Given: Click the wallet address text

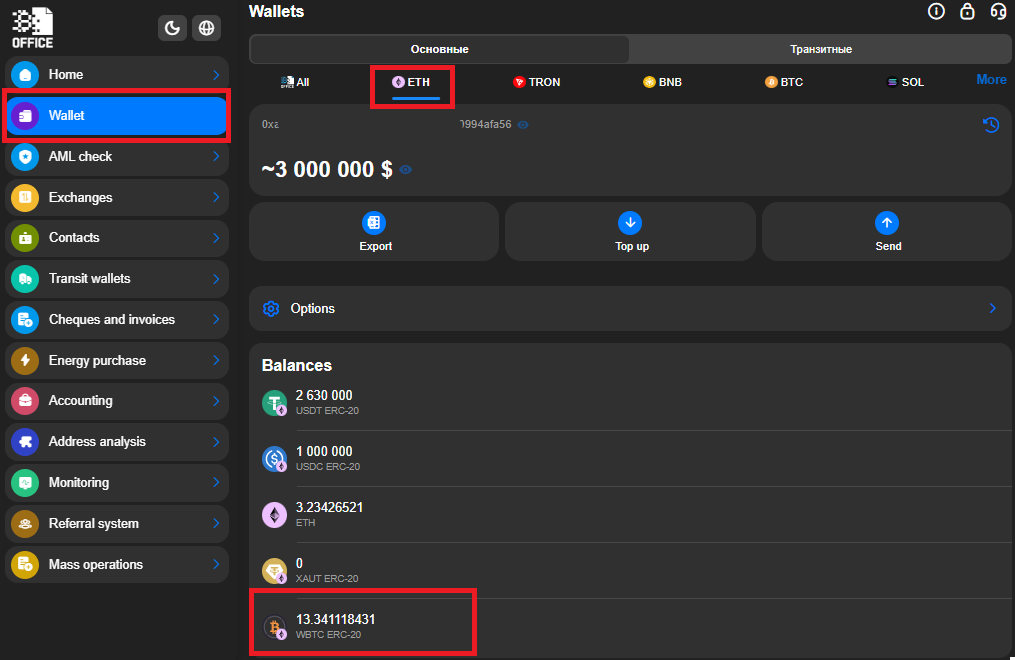Looking at the screenshot, I should (386, 124).
